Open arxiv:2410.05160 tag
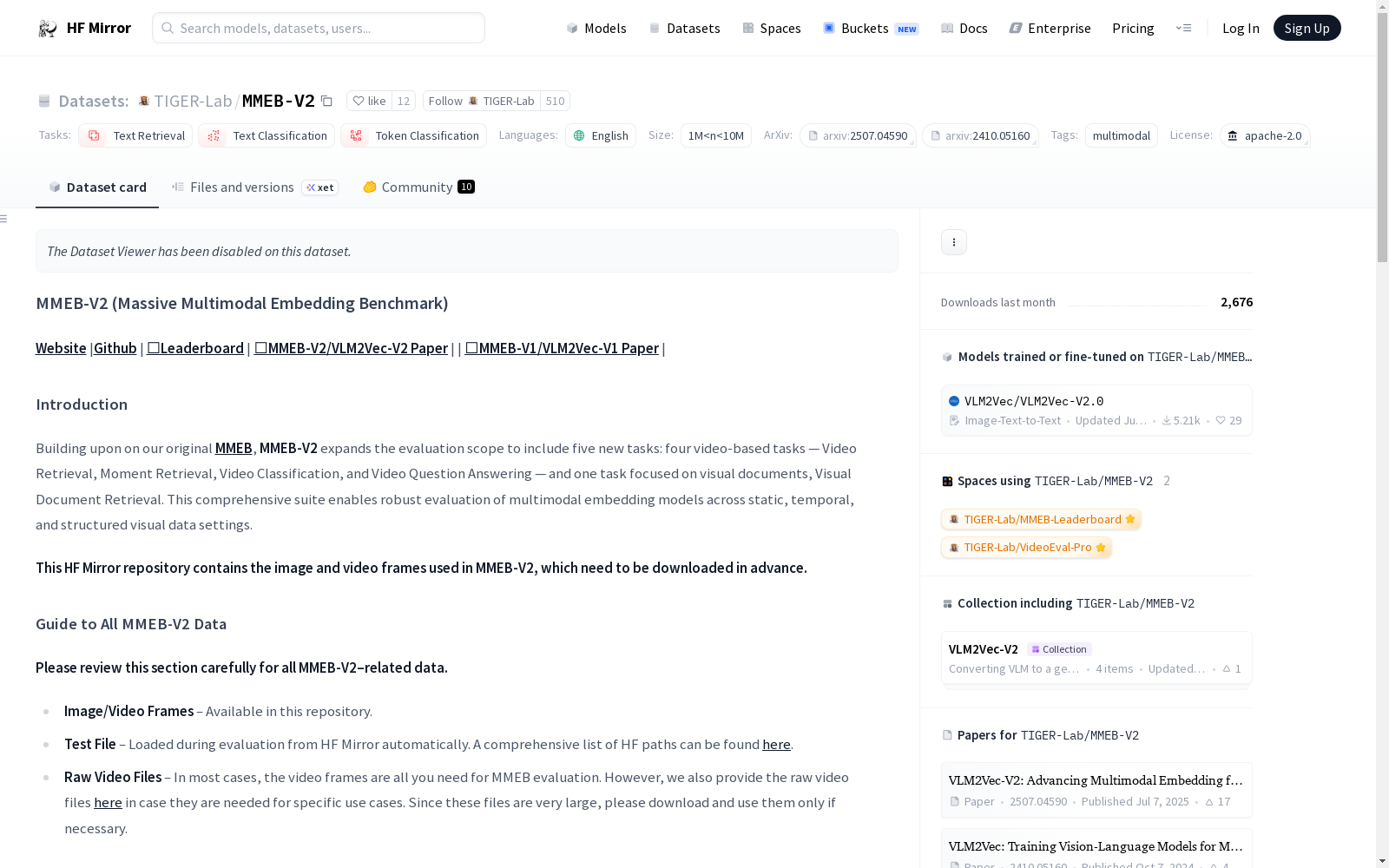 coord(980,135)
